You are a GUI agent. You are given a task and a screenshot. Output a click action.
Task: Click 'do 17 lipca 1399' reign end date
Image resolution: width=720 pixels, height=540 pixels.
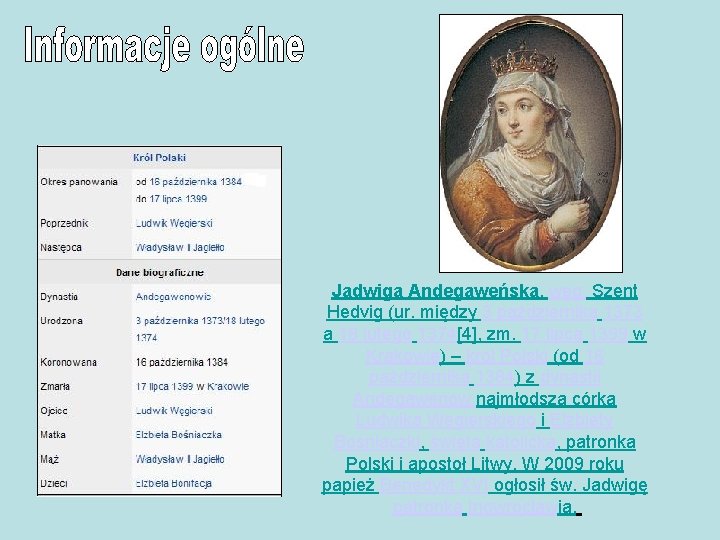coord(171,199)
